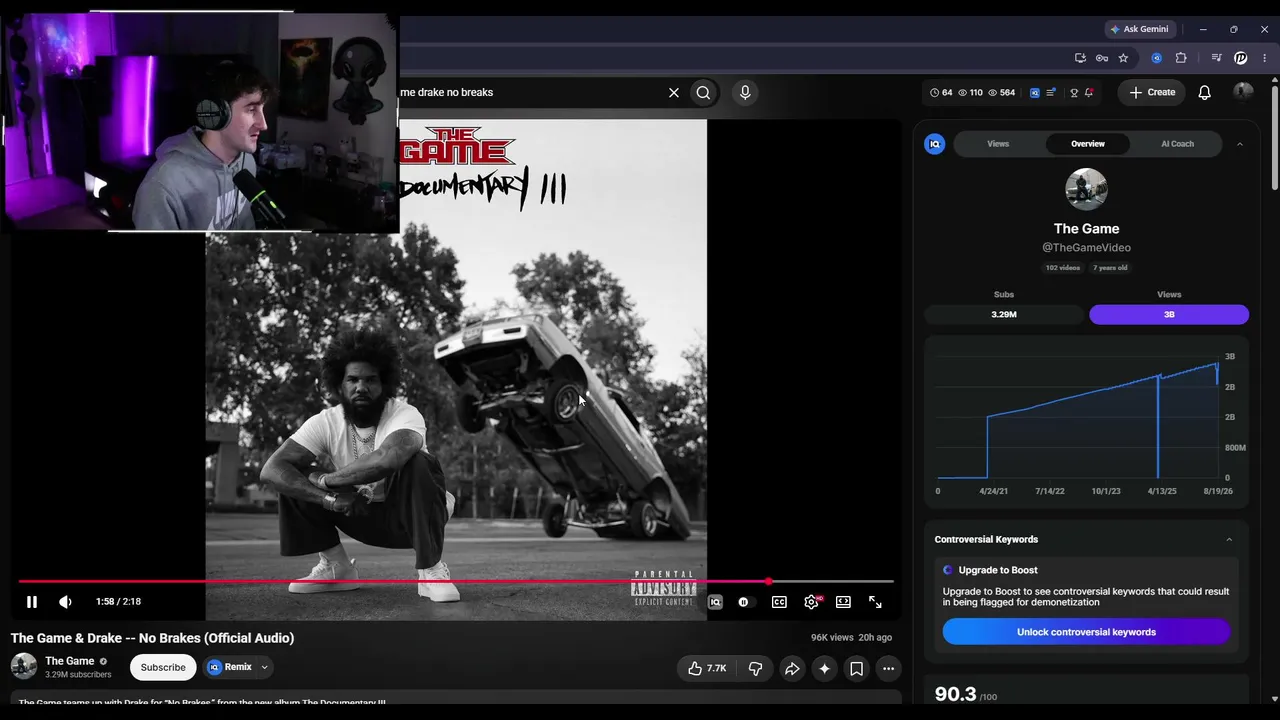Select the Overview tab
Viewport: 1280px width, 720px height.
1088,144
